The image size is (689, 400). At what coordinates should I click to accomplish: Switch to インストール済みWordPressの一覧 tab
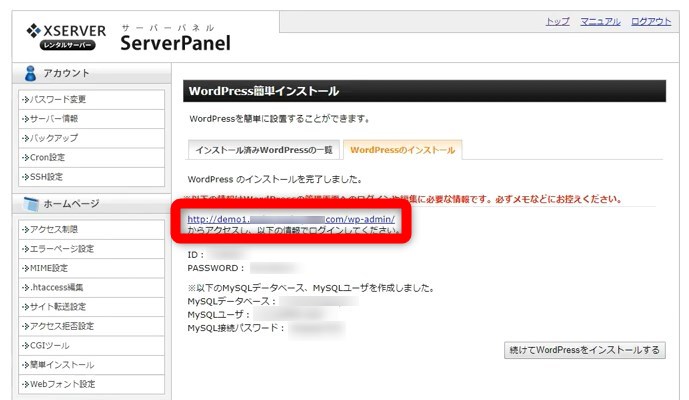pyautogui.click(x=264, y=149)
